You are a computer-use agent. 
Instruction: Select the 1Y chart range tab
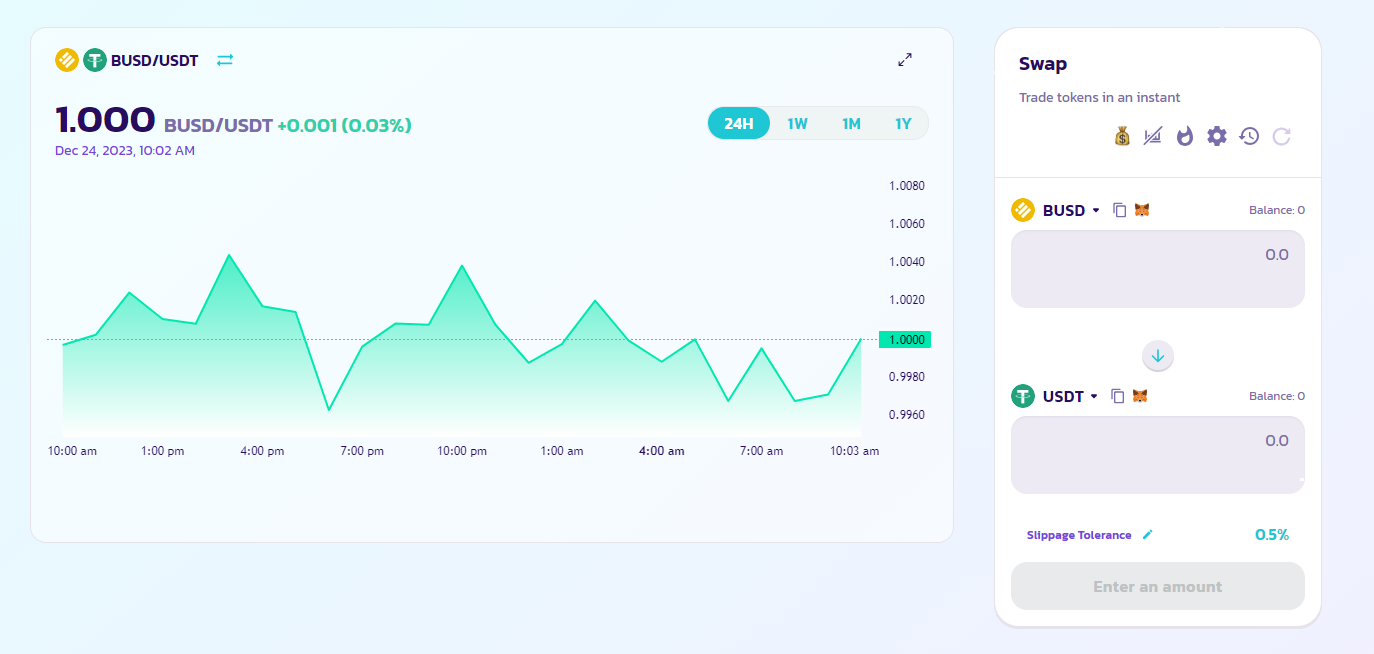(x=903, y=124)
